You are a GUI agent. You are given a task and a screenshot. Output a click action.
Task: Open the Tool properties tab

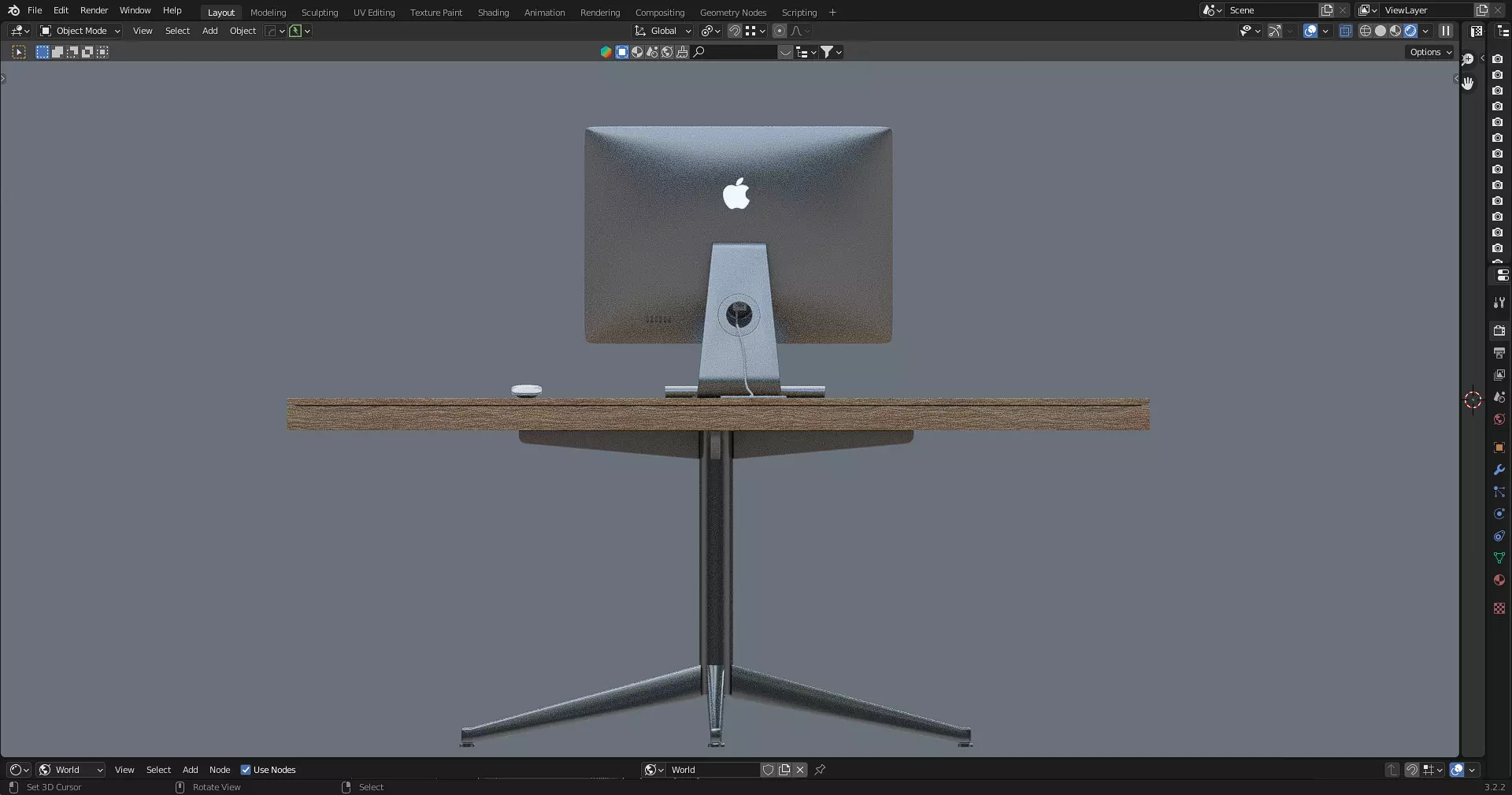(1499, 303)
